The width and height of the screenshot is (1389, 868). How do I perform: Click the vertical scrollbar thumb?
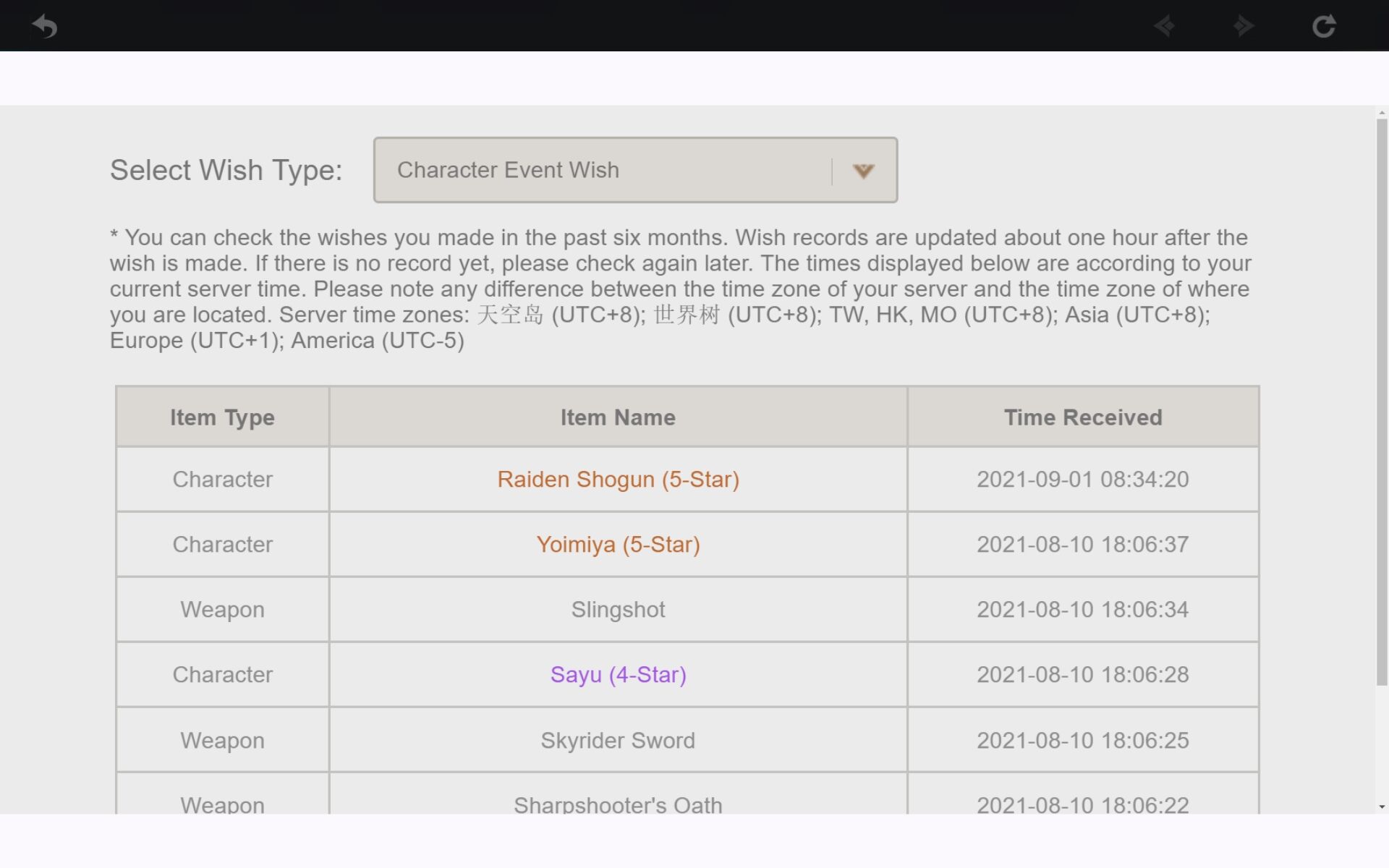[1382, 401]
